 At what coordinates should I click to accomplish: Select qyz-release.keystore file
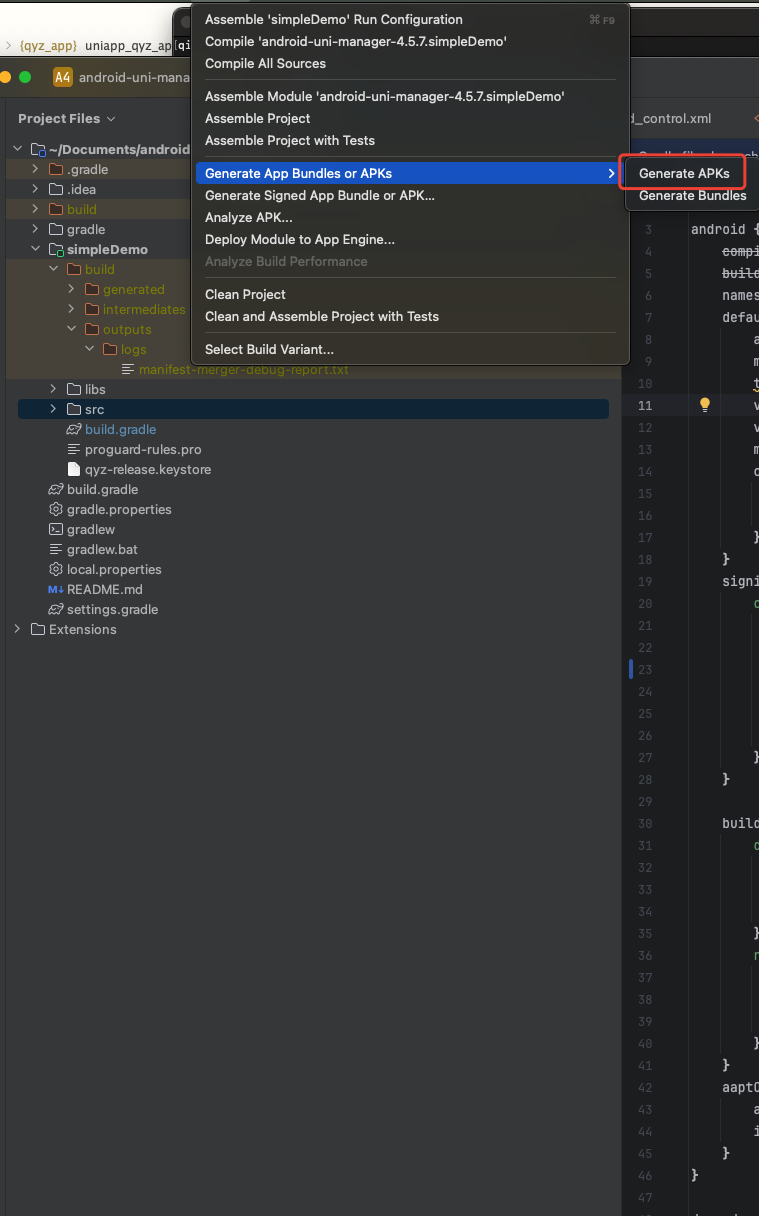tap(148, 469)
